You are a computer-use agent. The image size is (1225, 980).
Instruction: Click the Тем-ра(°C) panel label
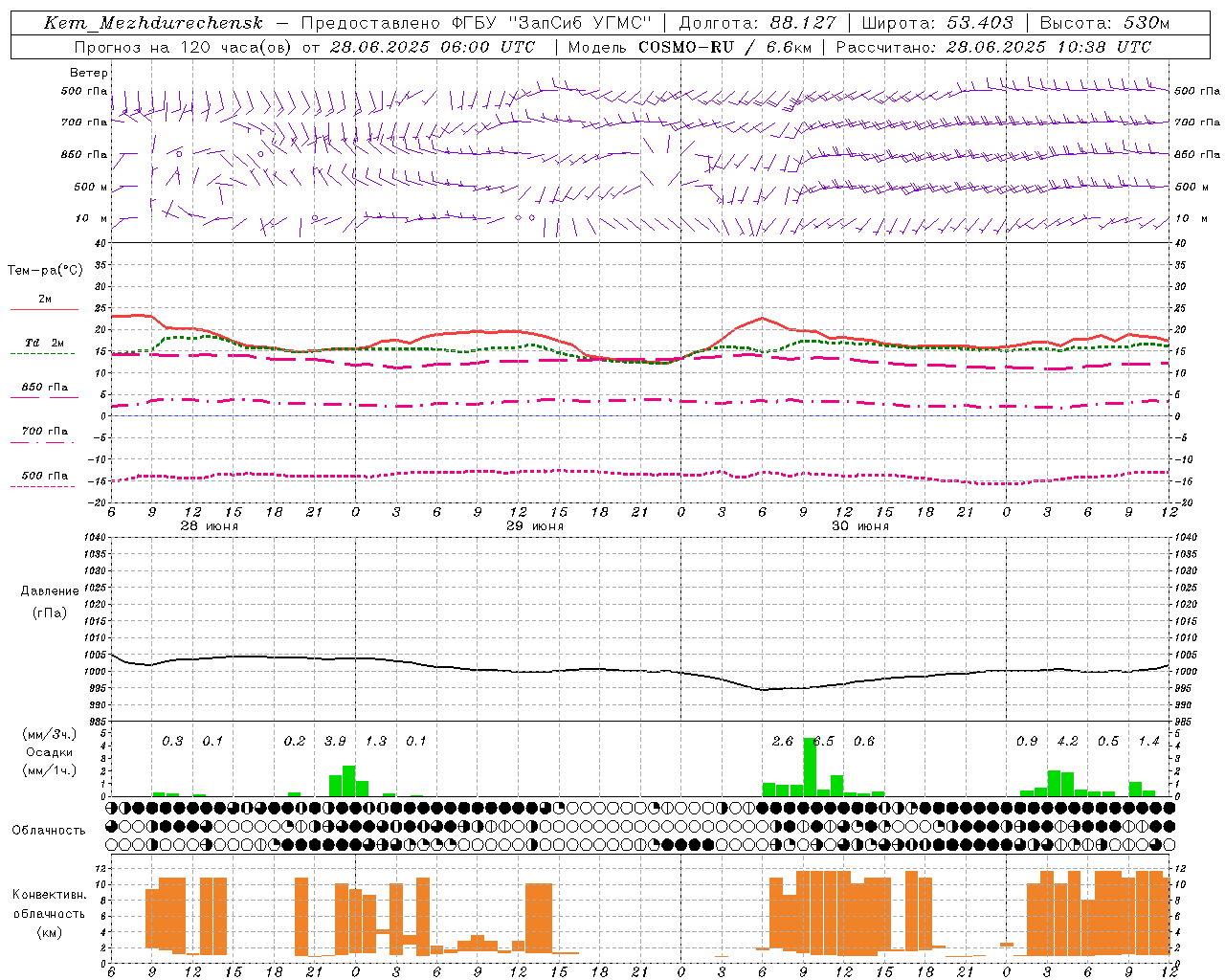point(45,270)
